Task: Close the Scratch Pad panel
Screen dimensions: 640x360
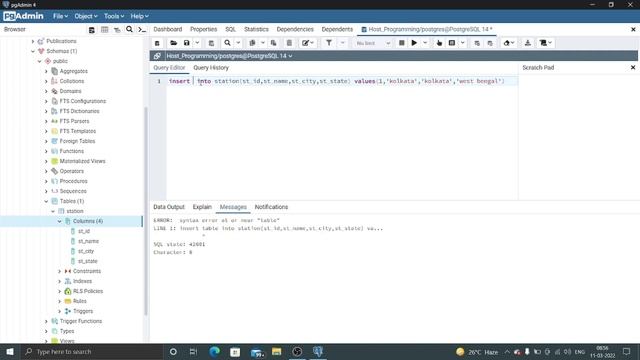Action: [633, 68]
